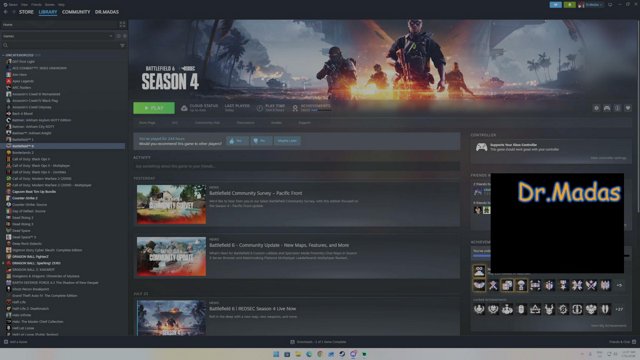640x360 pixels.
Task: Click the library Home button
Action: tap(59, 24)
